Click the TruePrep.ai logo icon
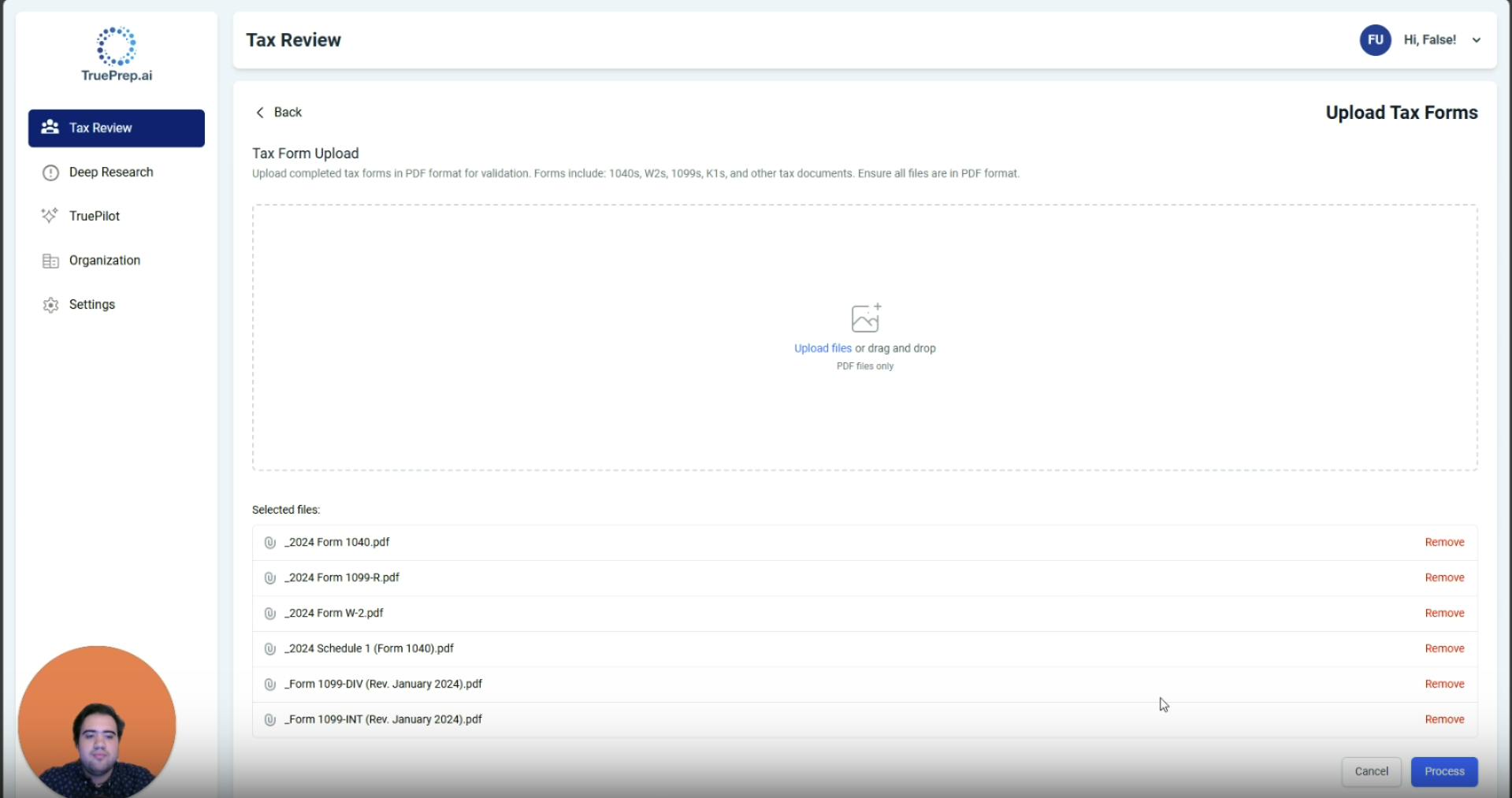The height and width of the screenshot is (798, 1512). point(117,46)
